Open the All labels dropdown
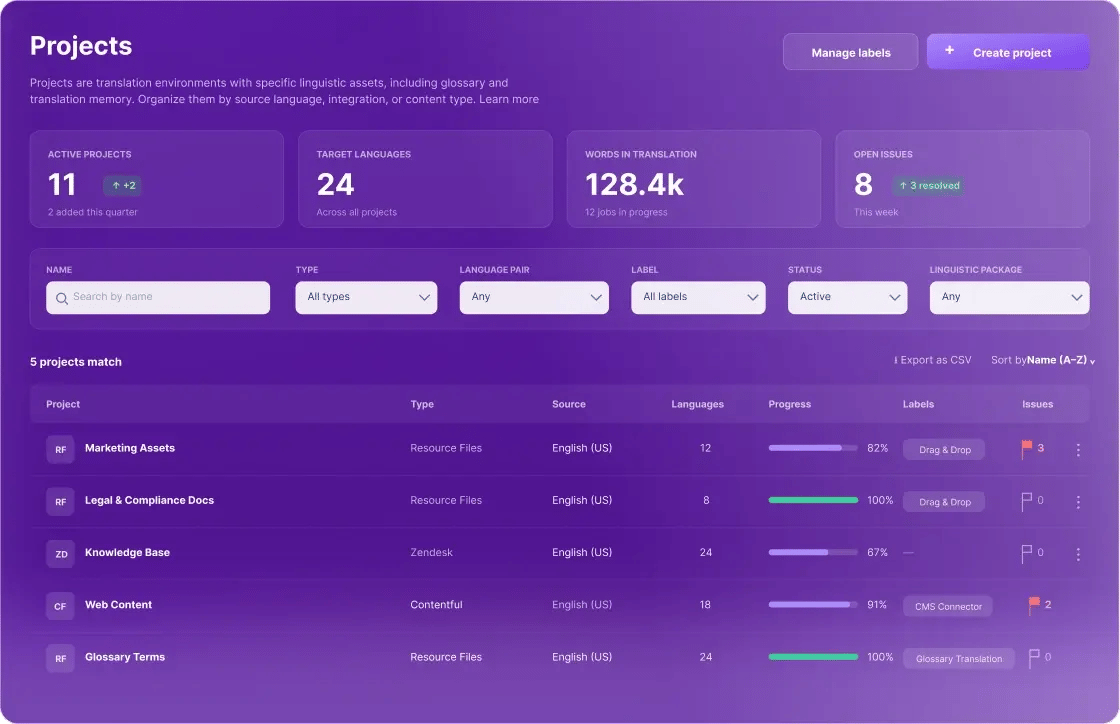This screenshot has height=724, width=1120. click(x=698, y=297)
